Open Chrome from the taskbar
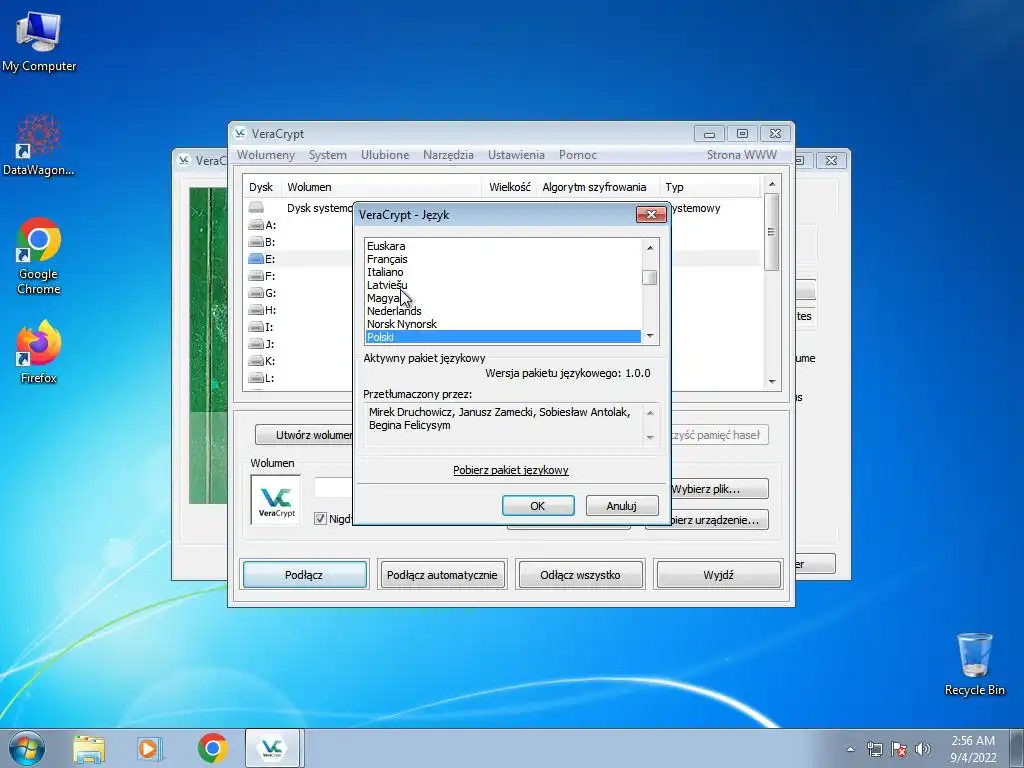 [213, 748]
